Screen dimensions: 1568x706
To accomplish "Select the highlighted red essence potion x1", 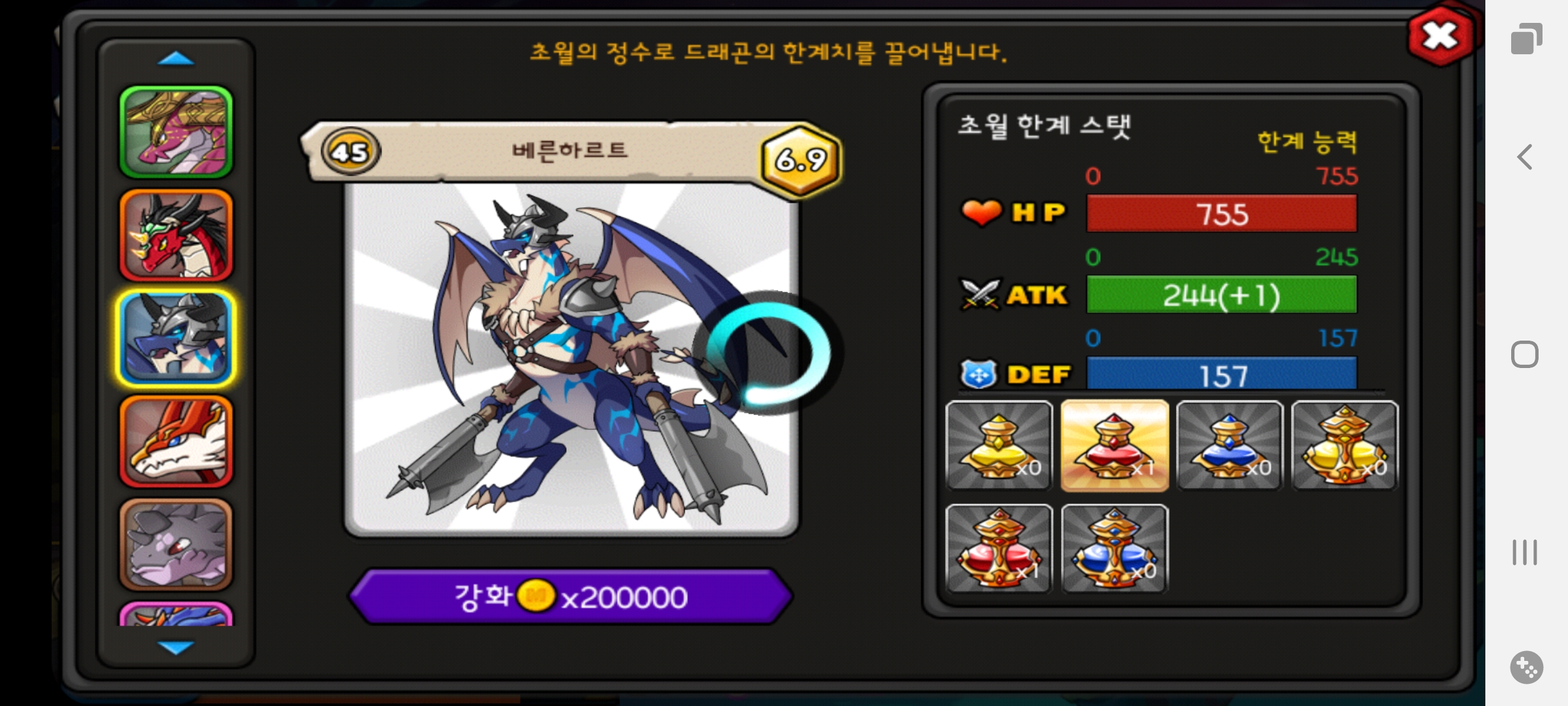I will tap(1115, 445).
